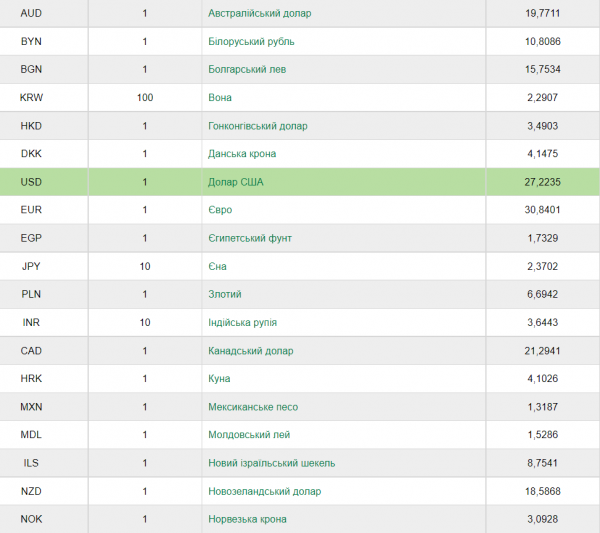Viewport: 600px width, 533px height.
Task: Open the Новозеландський долар link
Action: click(x=264, y=491)
